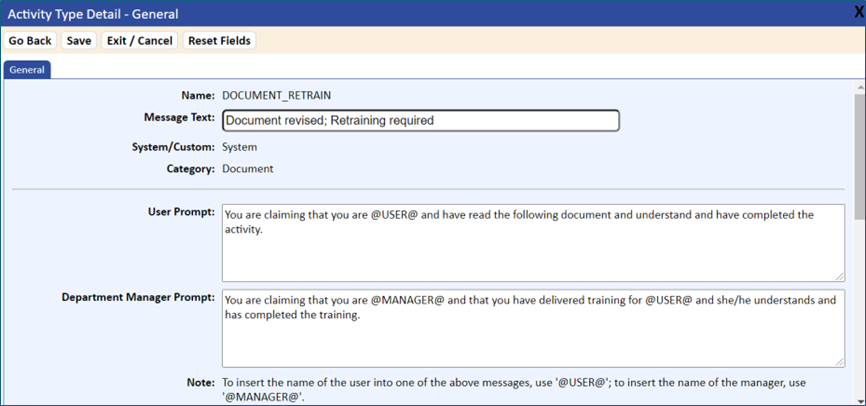Click the Go Back button

(30, 41)
